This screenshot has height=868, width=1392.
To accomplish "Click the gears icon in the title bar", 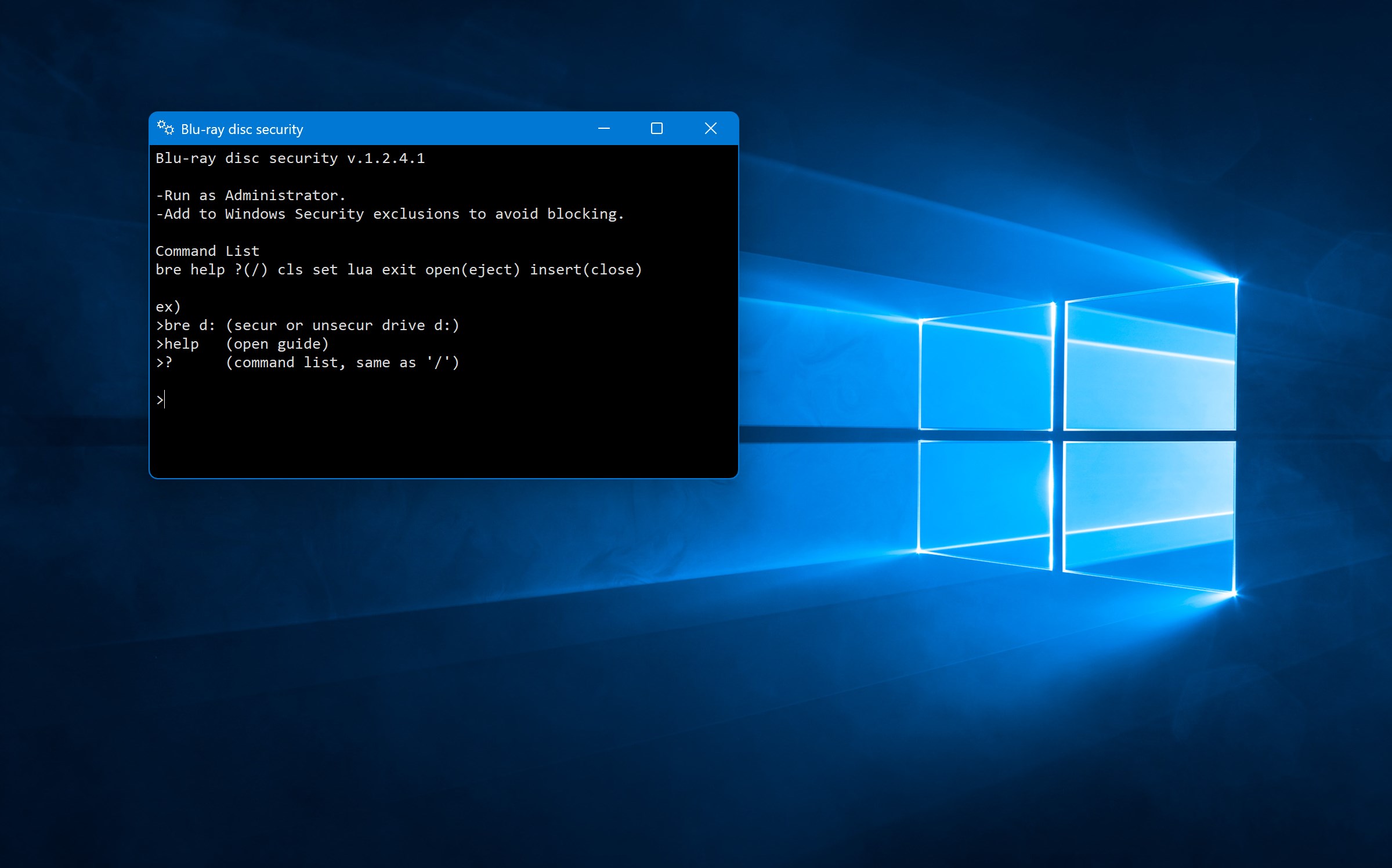I will coord(165,128).
